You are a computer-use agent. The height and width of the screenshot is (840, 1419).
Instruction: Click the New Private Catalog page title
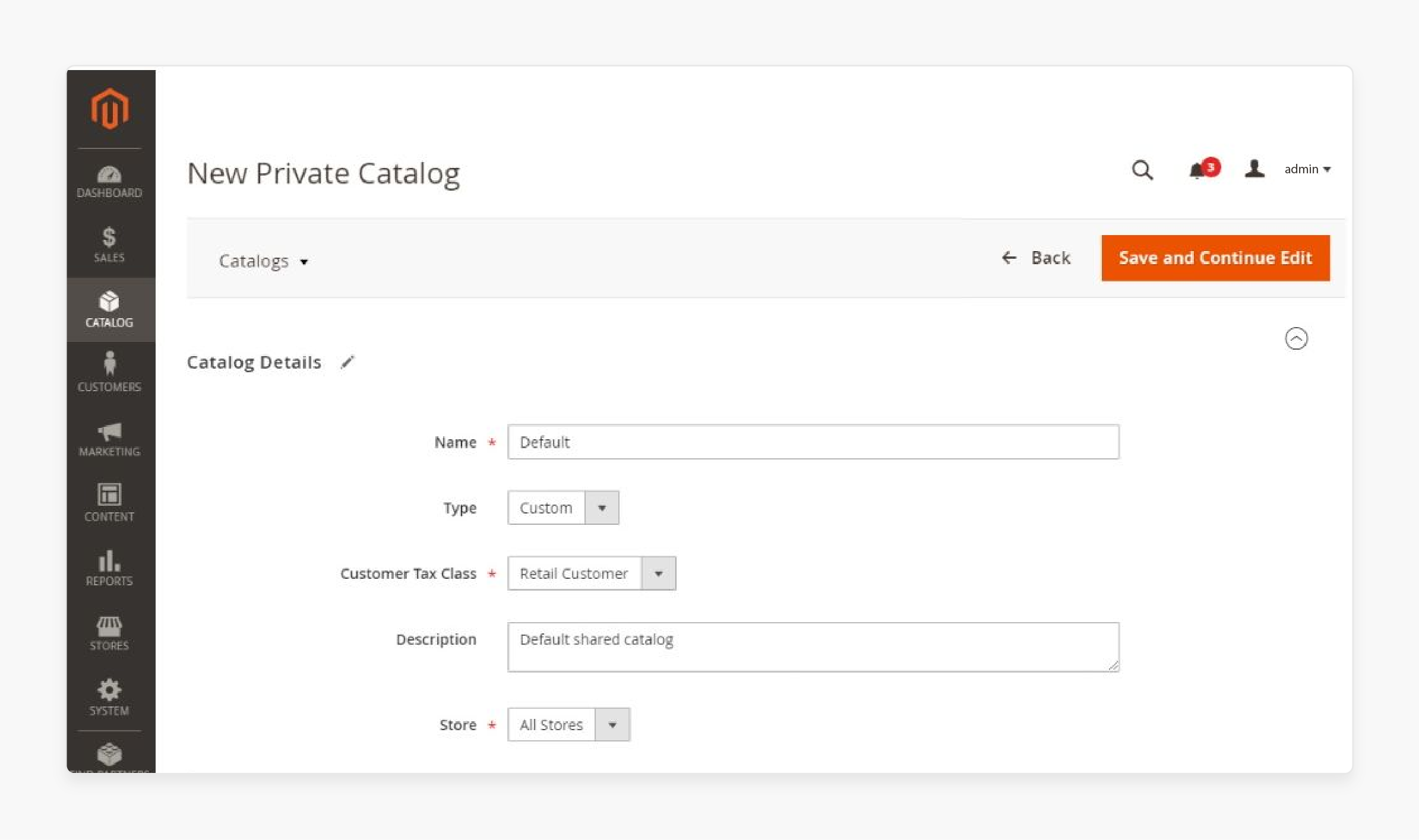point(324,174)
